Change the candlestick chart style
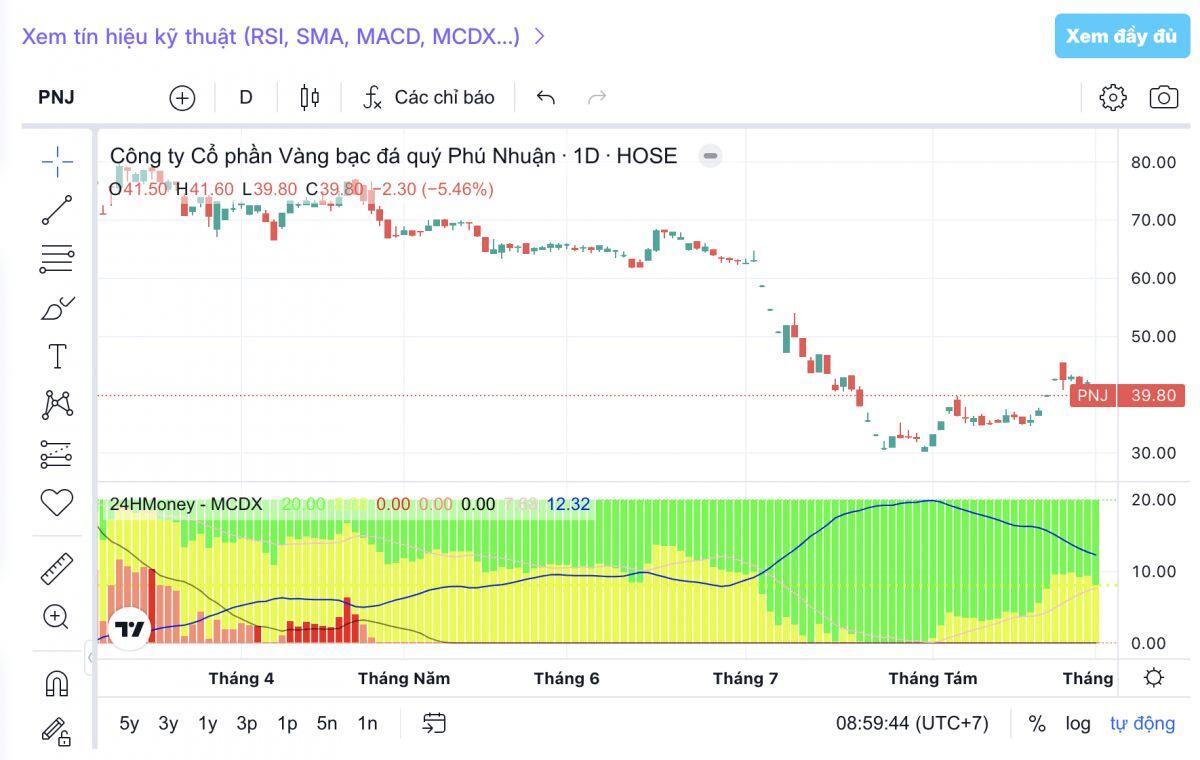Image resolution: width=1200 pixels, height=760 pixels. (310, 97)
